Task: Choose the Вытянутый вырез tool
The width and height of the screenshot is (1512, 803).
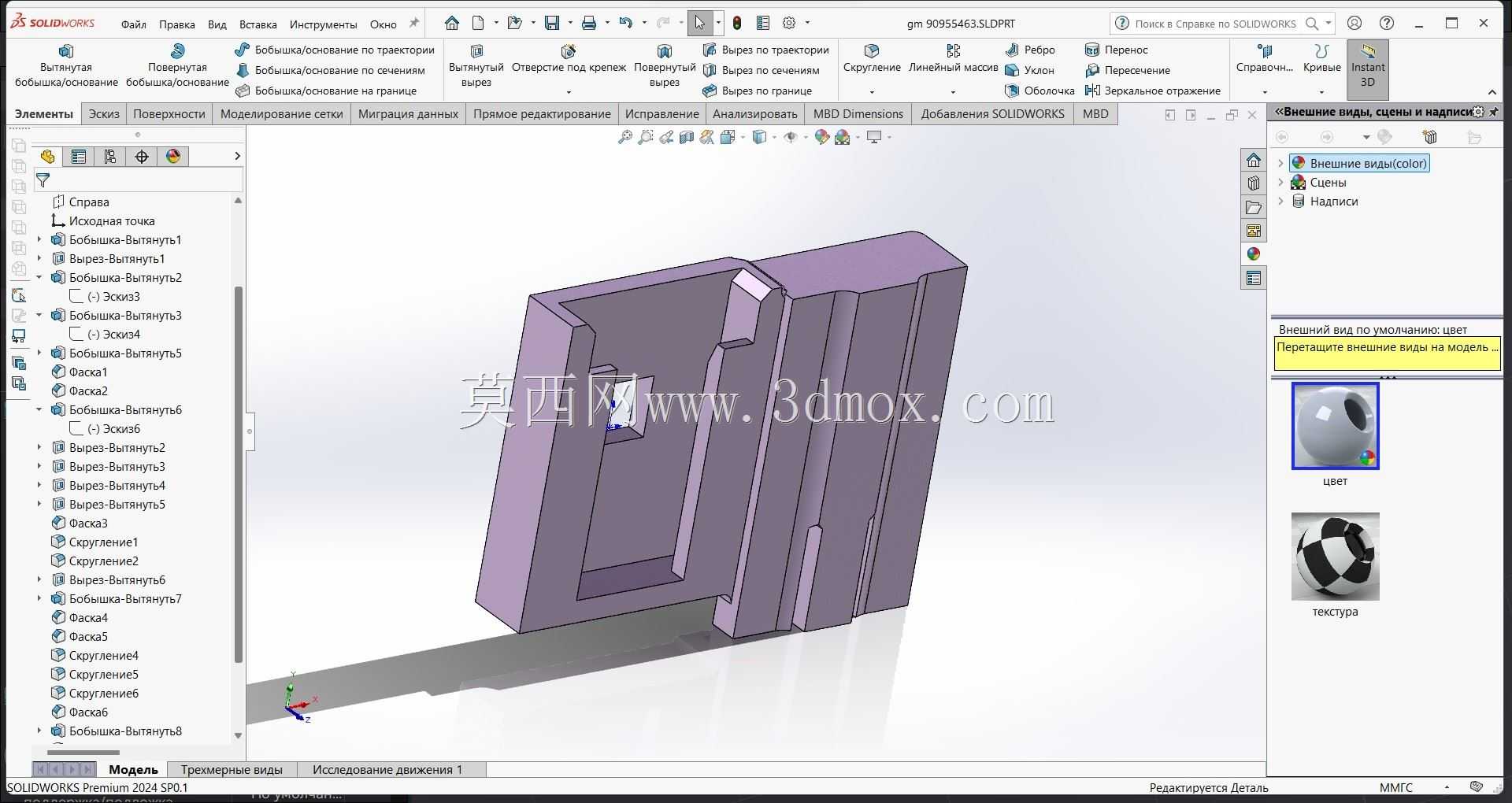Action: 476,65
